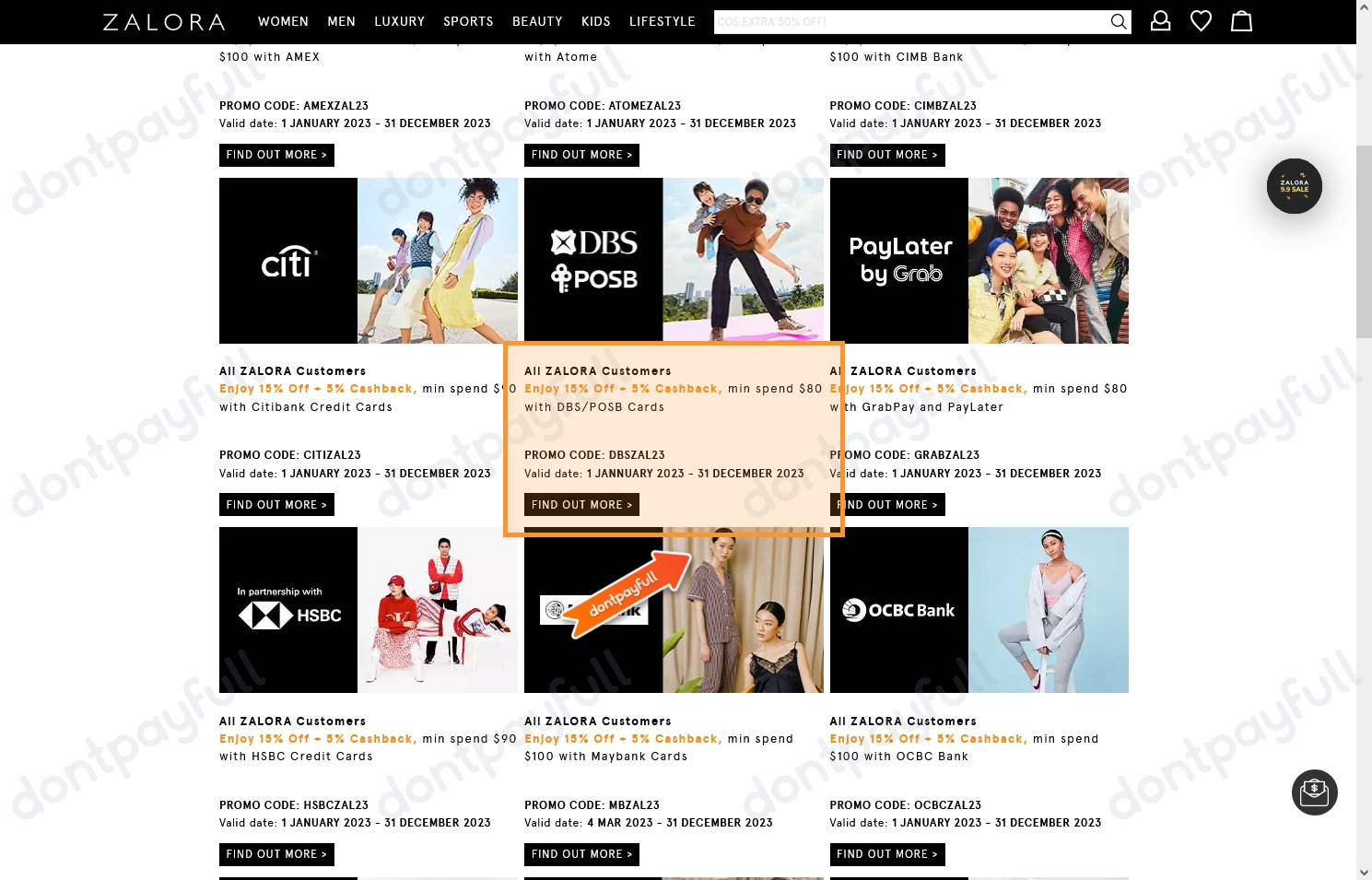Click the Maybank pyjamas models photo

[x=743, y=610]
